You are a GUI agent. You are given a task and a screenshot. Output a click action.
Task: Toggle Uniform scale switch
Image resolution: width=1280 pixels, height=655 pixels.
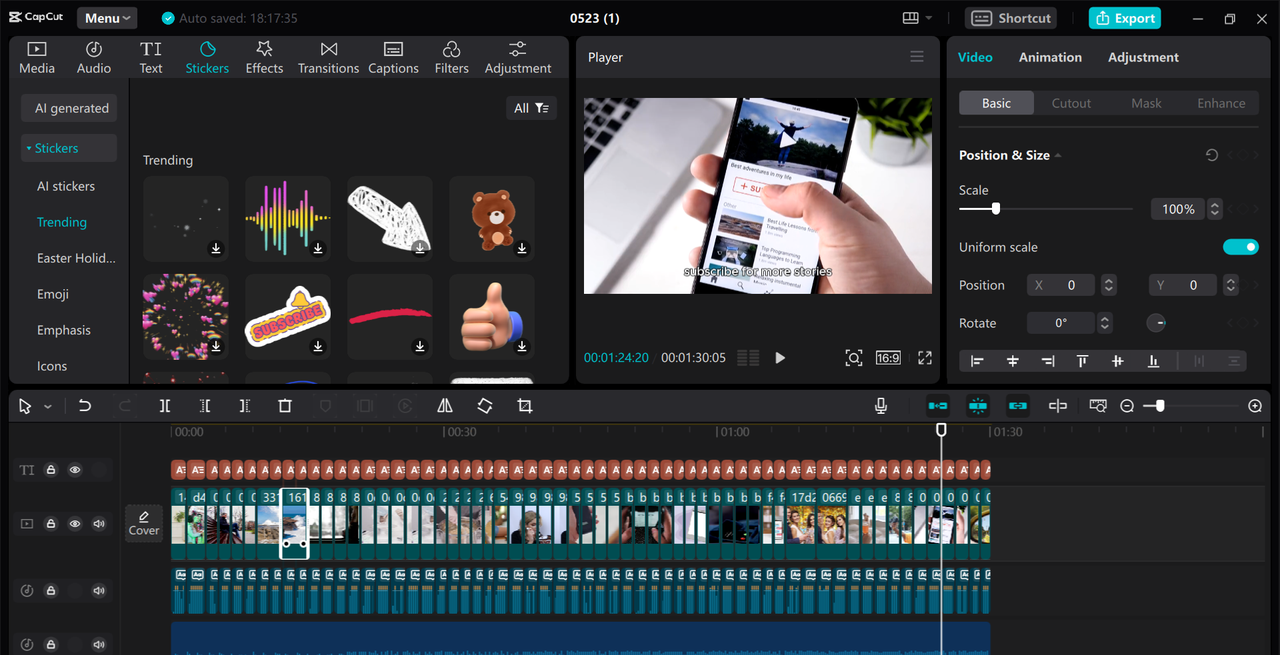1241,247
